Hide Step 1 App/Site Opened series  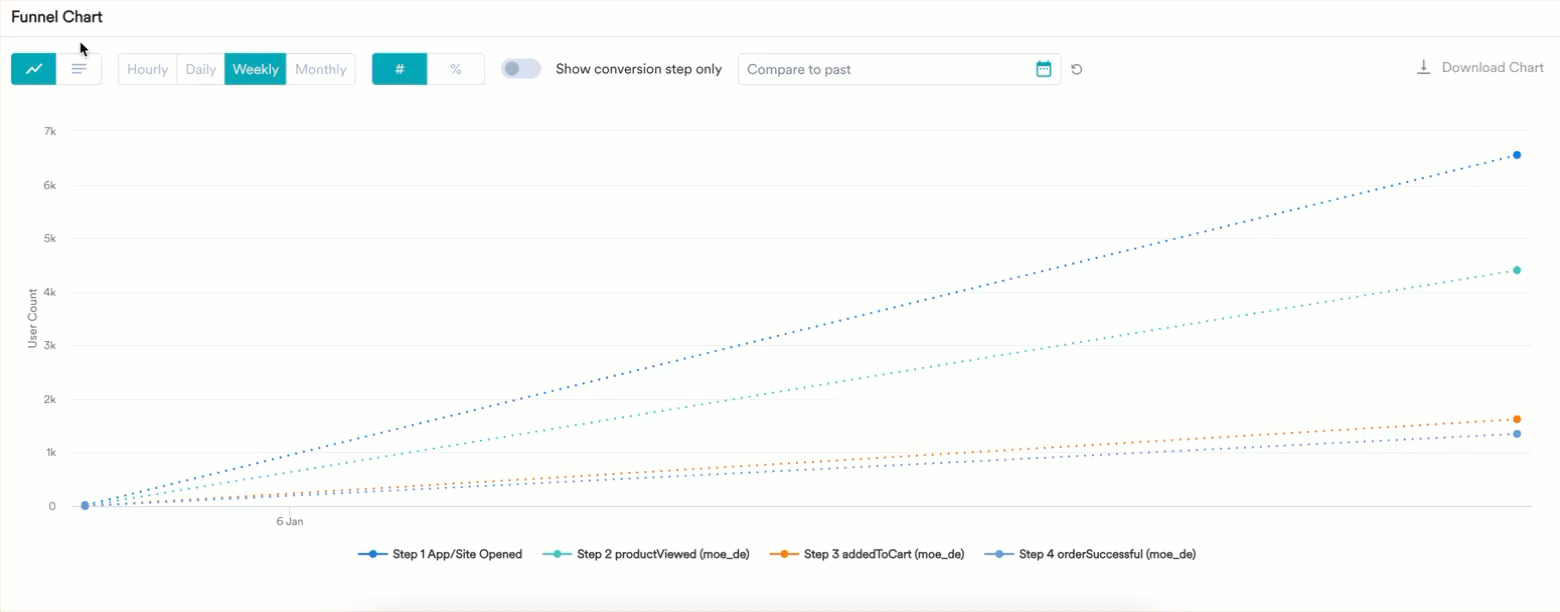click(x=440, y=554)
